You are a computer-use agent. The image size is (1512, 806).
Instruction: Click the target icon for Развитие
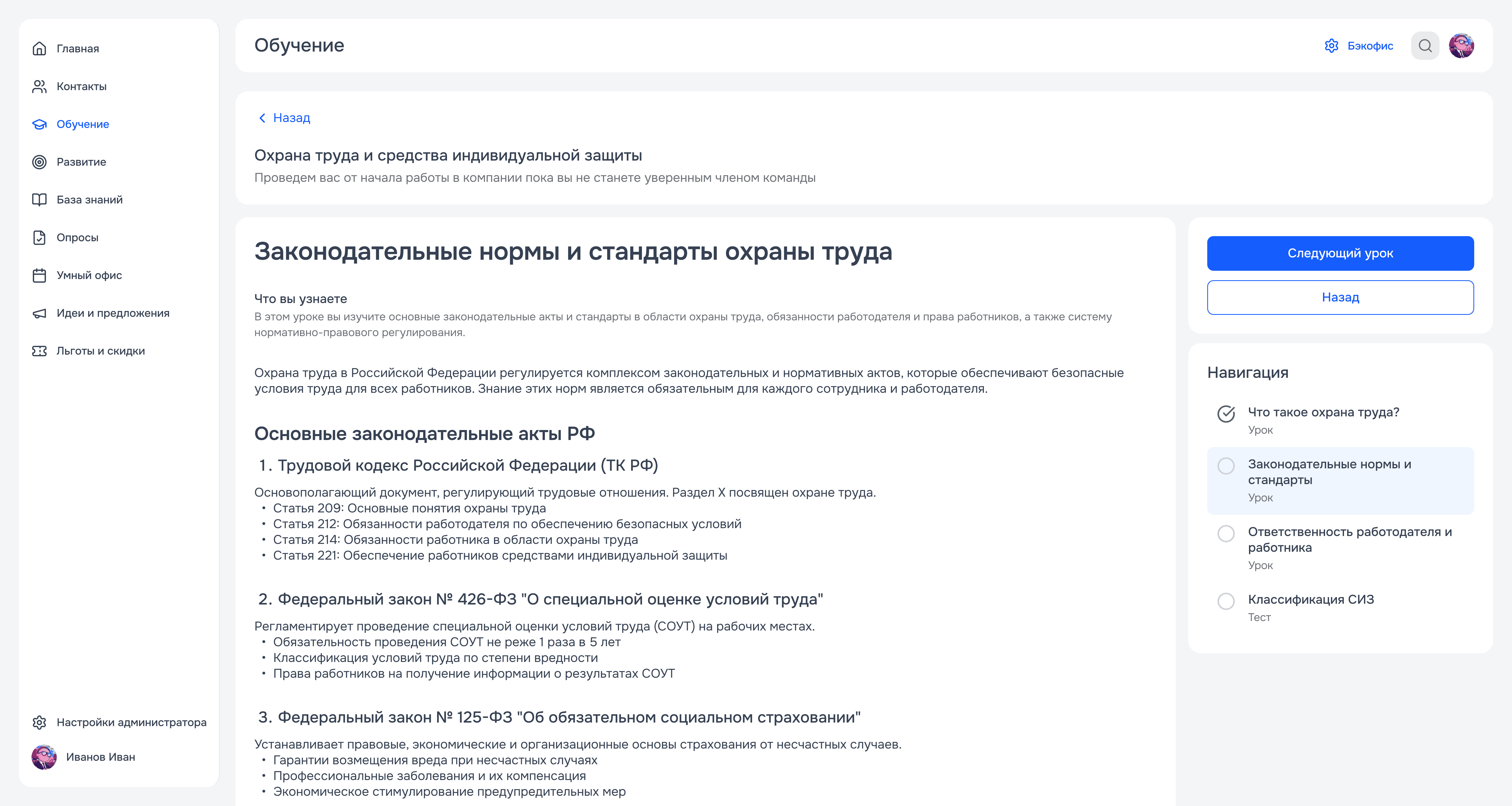pyautogui.click(x=39, y=162)
